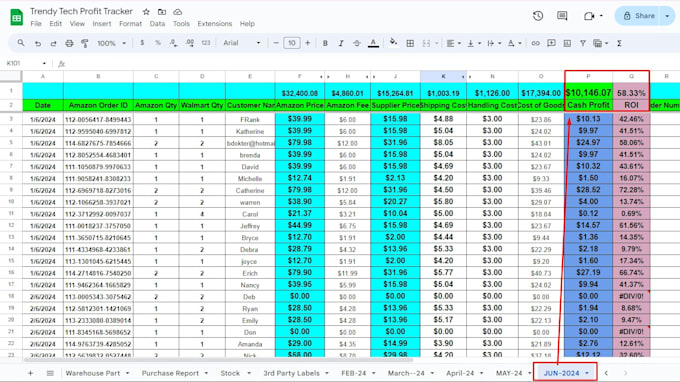This screenshot has height=382, width=680.
Task: Redo the last action
Action: pyautogui.click(x=53, y=43)
